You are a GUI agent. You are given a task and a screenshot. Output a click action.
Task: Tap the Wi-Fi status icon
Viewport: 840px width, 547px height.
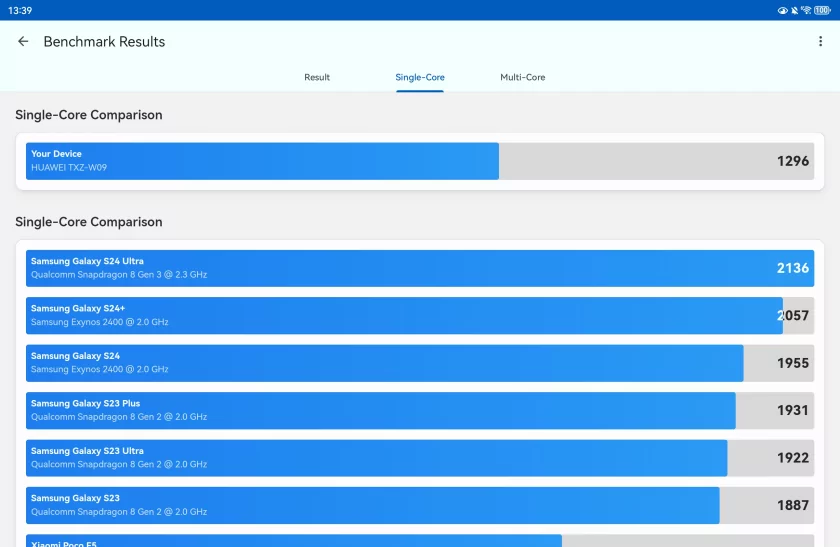[806, 10]
